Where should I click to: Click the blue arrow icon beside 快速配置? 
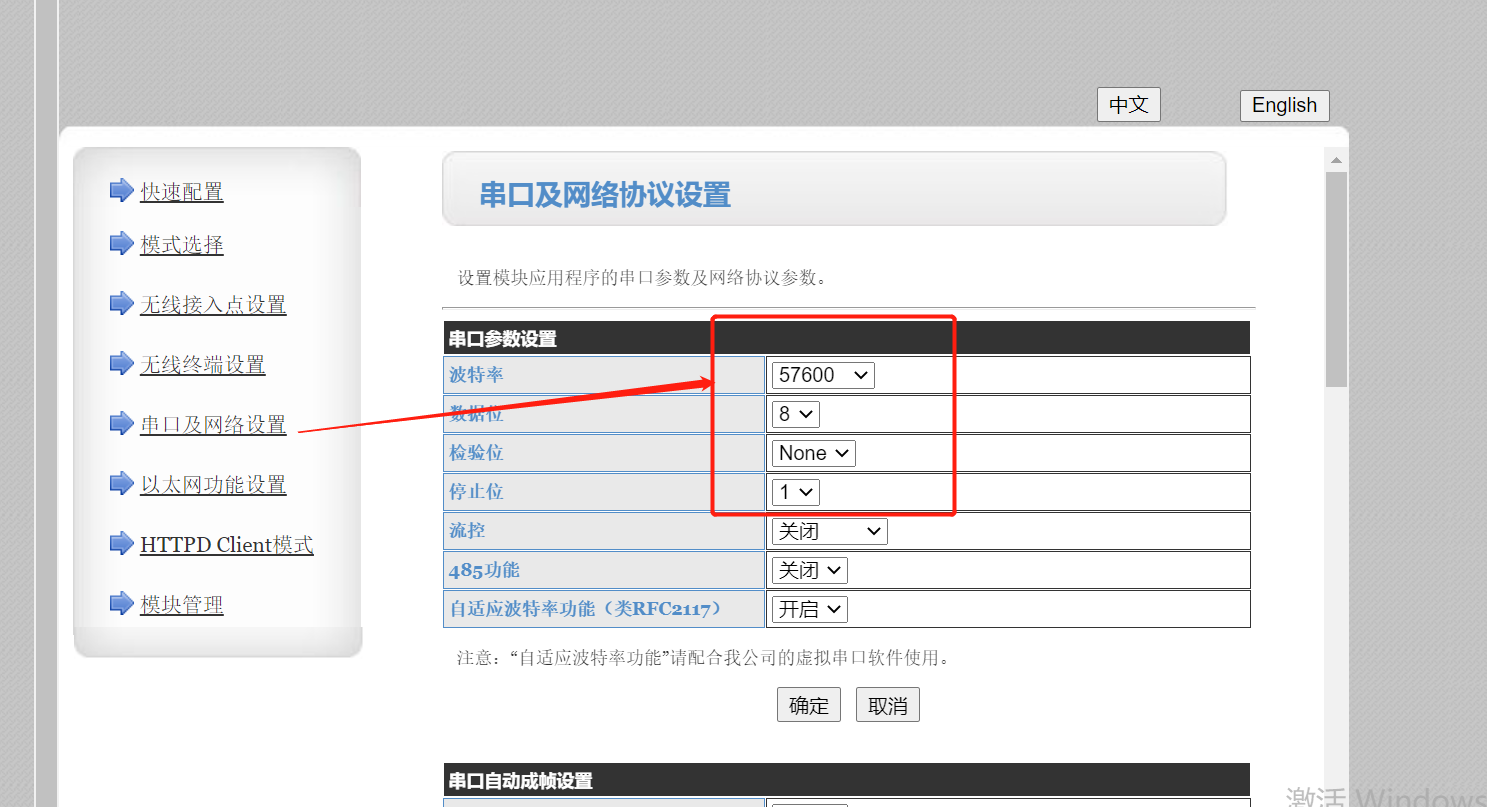[121, 190]
